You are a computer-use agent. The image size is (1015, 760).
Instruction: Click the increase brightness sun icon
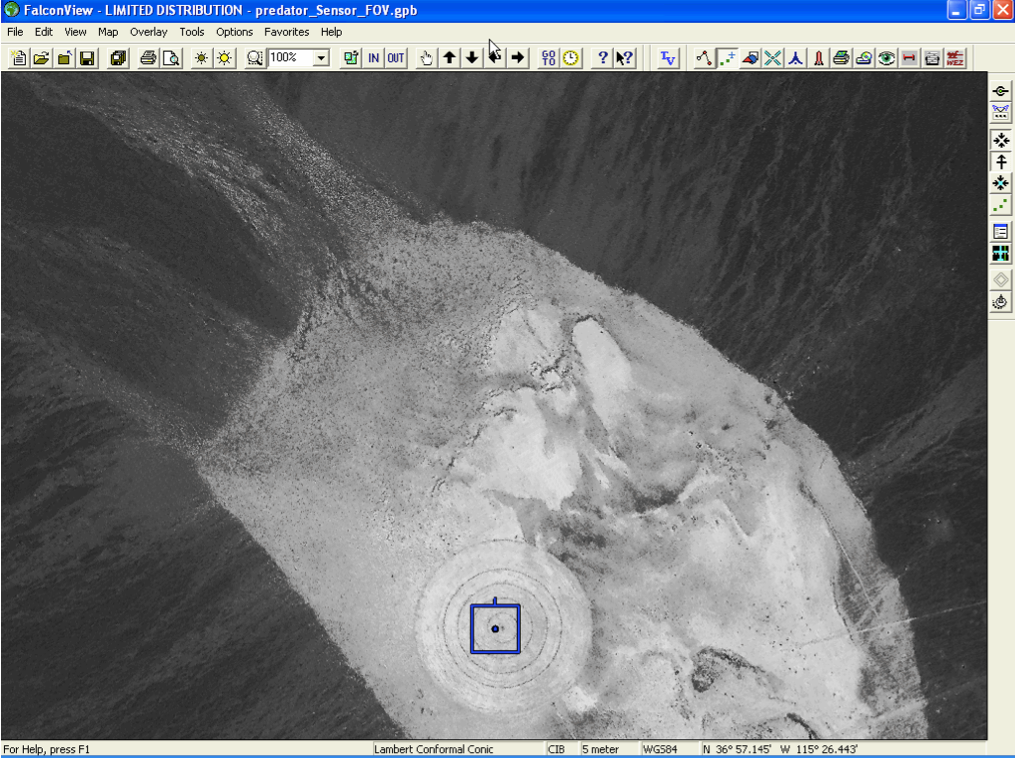pos(224,58)
